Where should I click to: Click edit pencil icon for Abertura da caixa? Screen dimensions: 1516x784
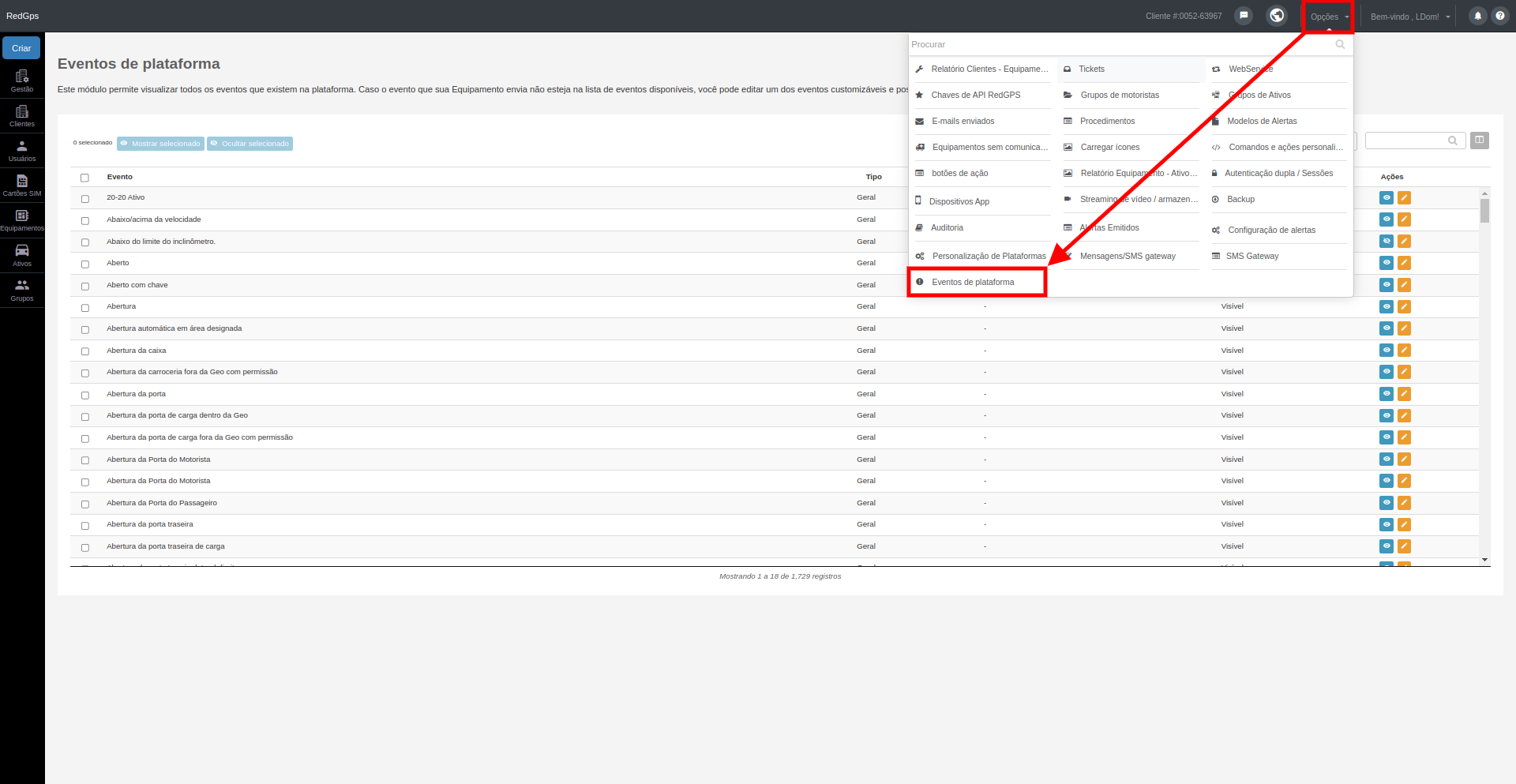tap(1404, 350)
